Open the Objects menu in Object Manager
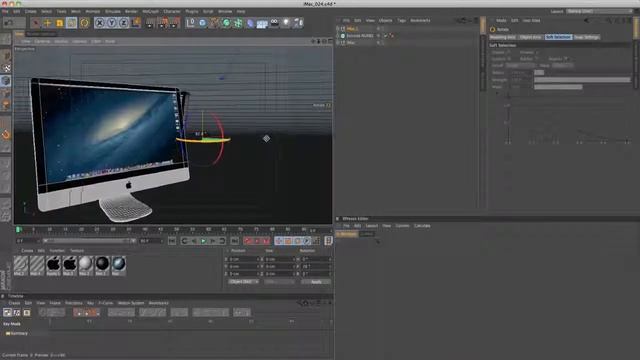The height and width of the screenshot is (360, 640). pyautogui.click(x=385, y=20)
